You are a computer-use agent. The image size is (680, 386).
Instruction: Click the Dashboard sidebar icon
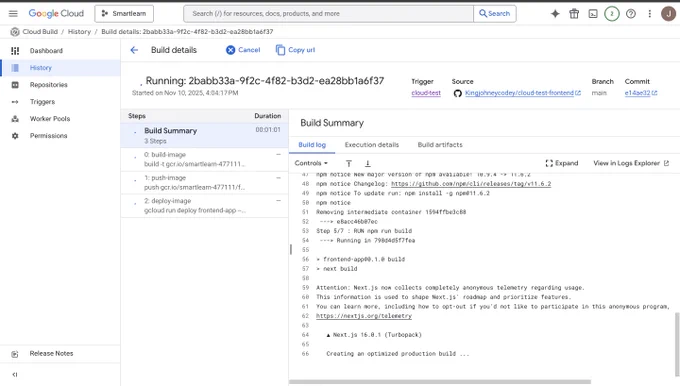pyautogui.click(x=15, y=51)
